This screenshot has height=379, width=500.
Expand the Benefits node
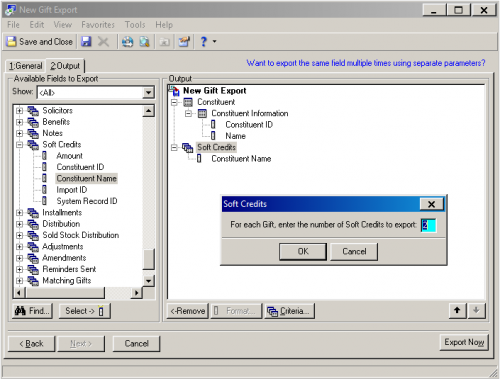[19, 122]
